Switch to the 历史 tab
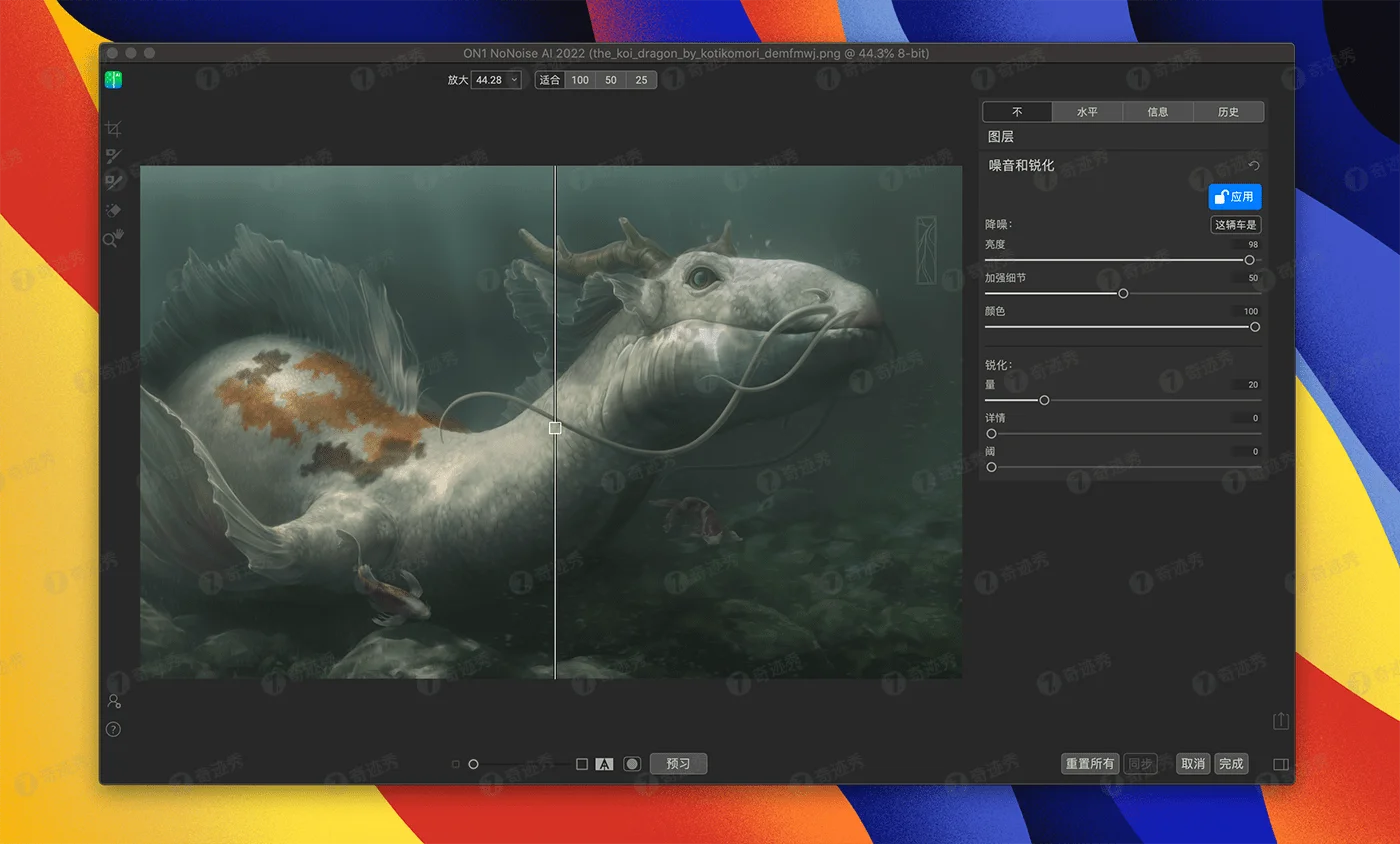1400x844 pixels. (1228, 112)
